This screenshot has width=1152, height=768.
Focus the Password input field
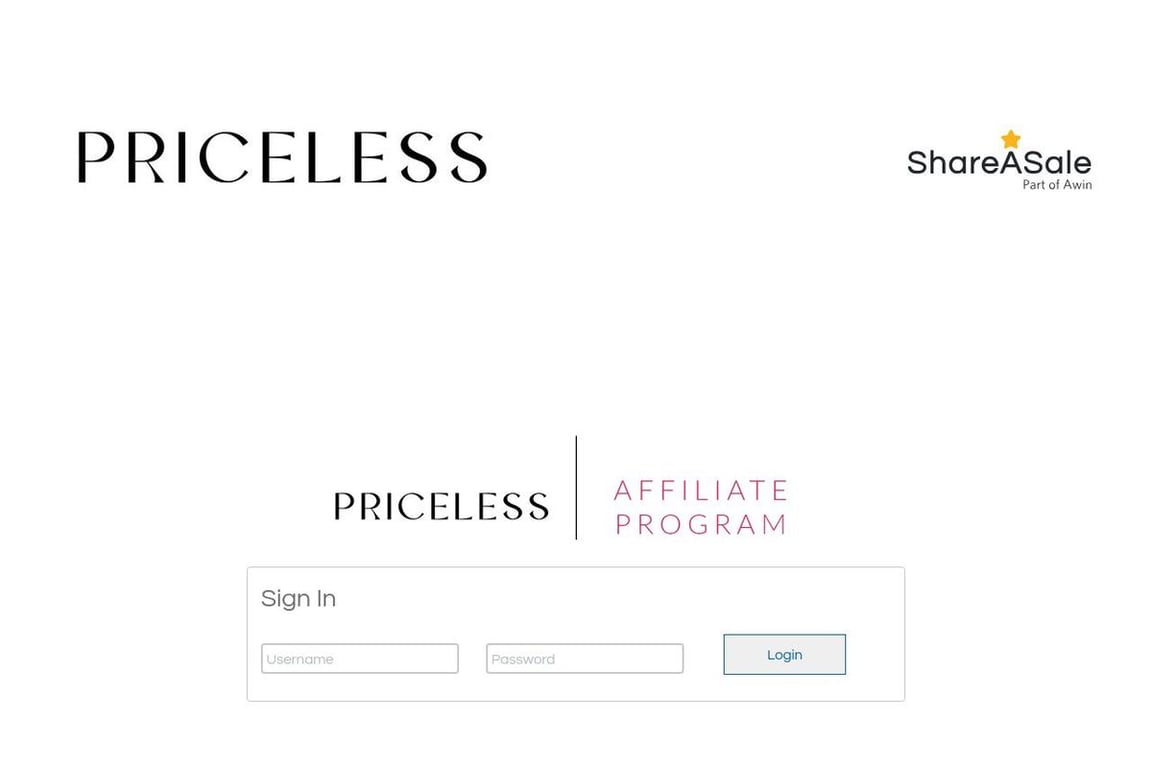click(x=585, y=658)
